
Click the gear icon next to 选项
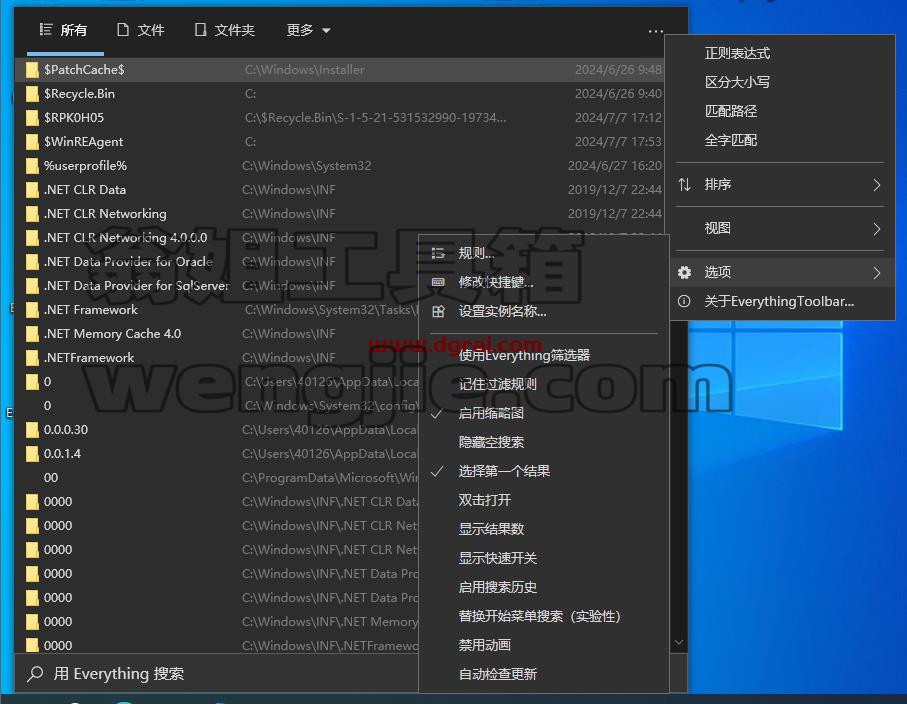684,272
